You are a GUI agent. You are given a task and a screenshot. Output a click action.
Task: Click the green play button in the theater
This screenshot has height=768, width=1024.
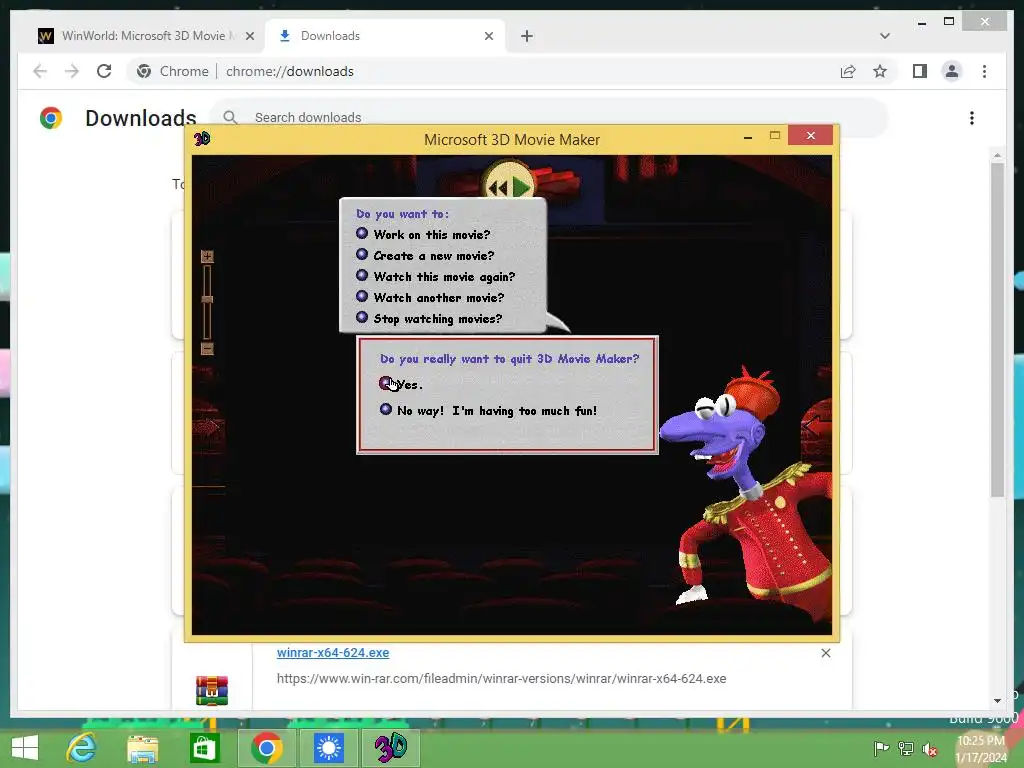click(521, 187)
